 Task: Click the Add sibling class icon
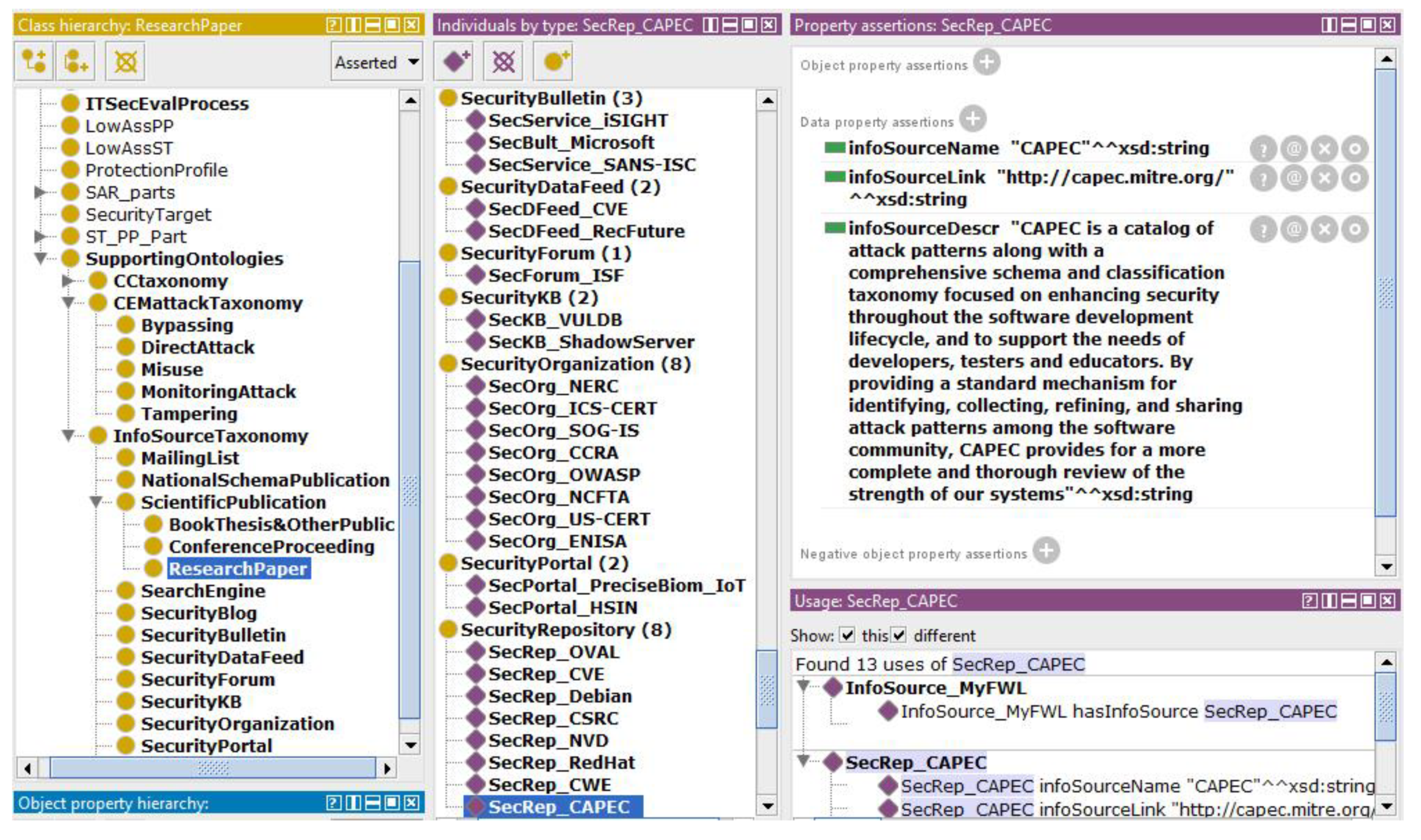pyautogui.click(x=75, y=61)
